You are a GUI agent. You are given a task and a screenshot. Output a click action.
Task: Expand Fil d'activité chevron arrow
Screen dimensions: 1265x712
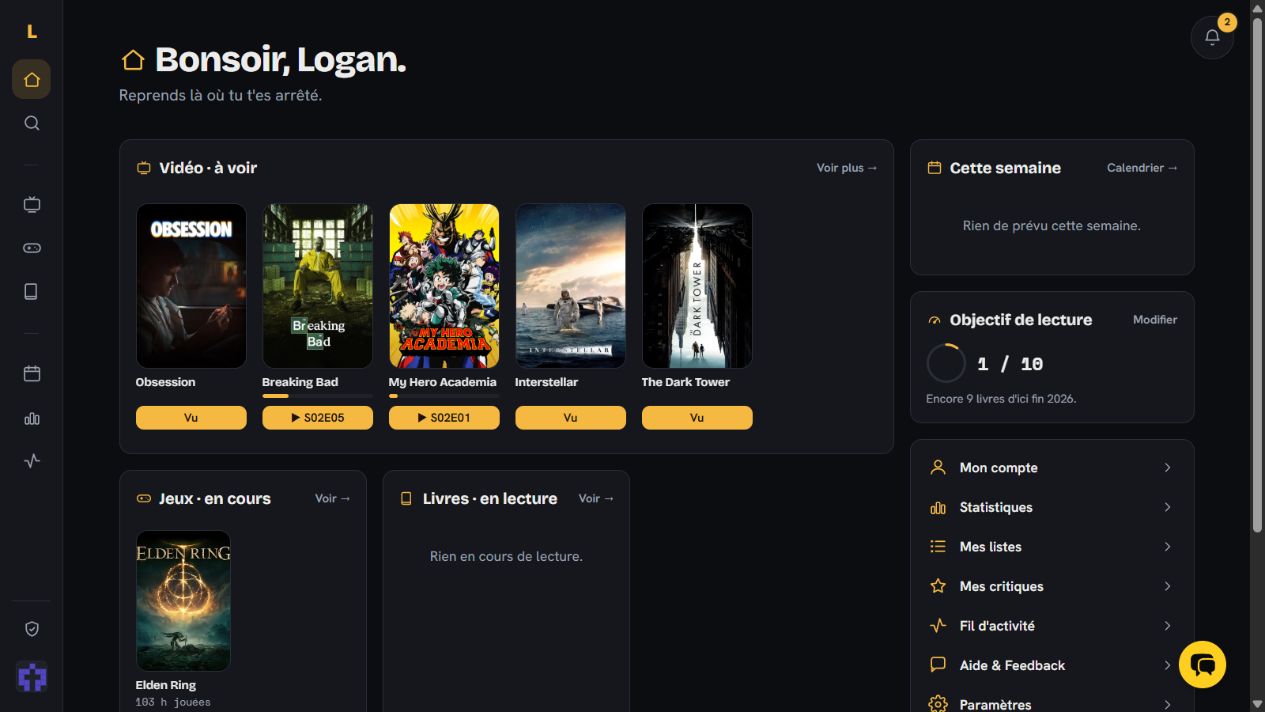tap(1167, 625)
